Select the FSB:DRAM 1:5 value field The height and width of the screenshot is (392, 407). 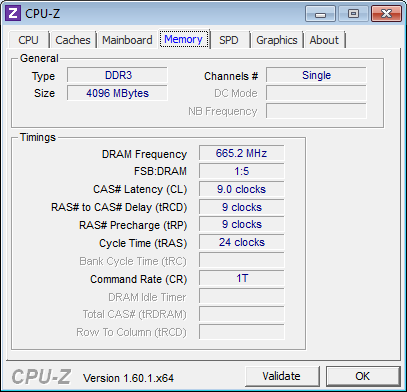[242, 171]
